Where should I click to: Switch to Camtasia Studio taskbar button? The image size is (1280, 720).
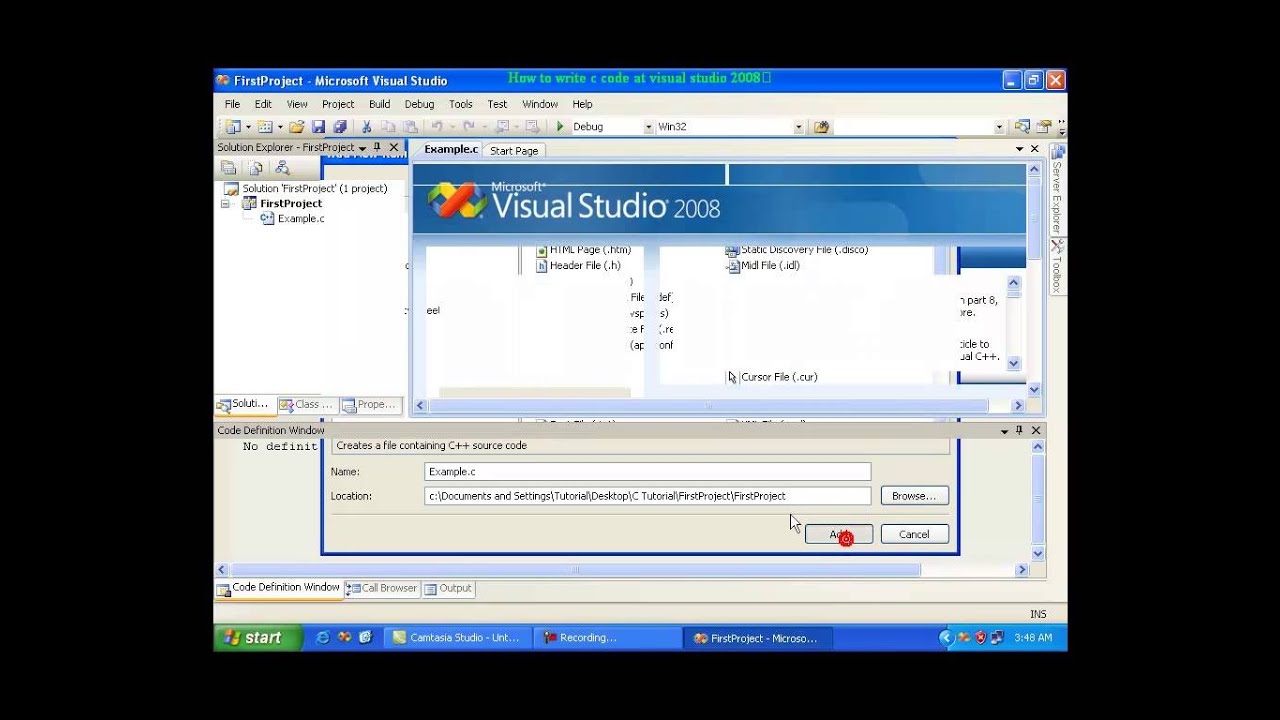(456, 637)
